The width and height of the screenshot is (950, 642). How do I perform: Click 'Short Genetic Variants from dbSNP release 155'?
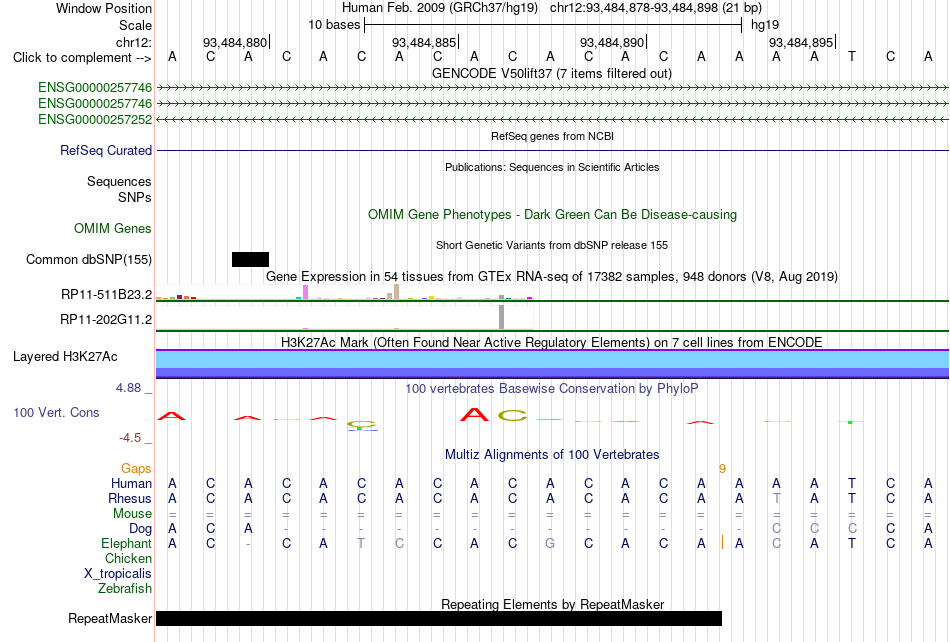(552, 245)
